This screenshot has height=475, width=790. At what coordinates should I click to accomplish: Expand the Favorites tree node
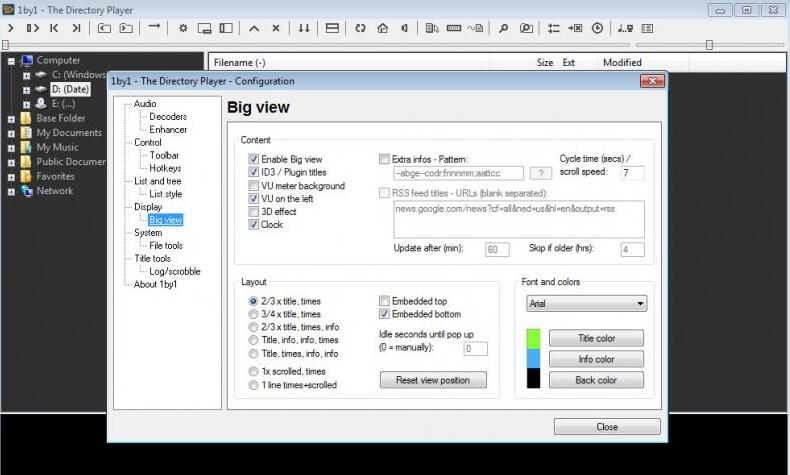[11, 177]
